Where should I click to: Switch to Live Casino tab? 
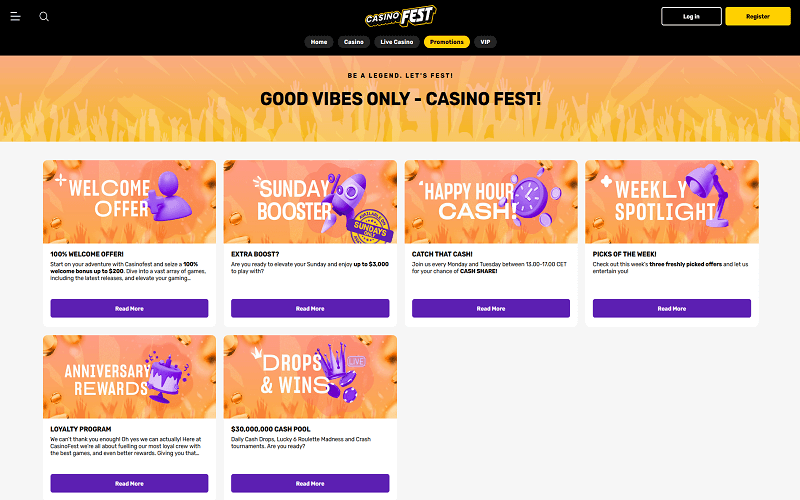point(396,42)
